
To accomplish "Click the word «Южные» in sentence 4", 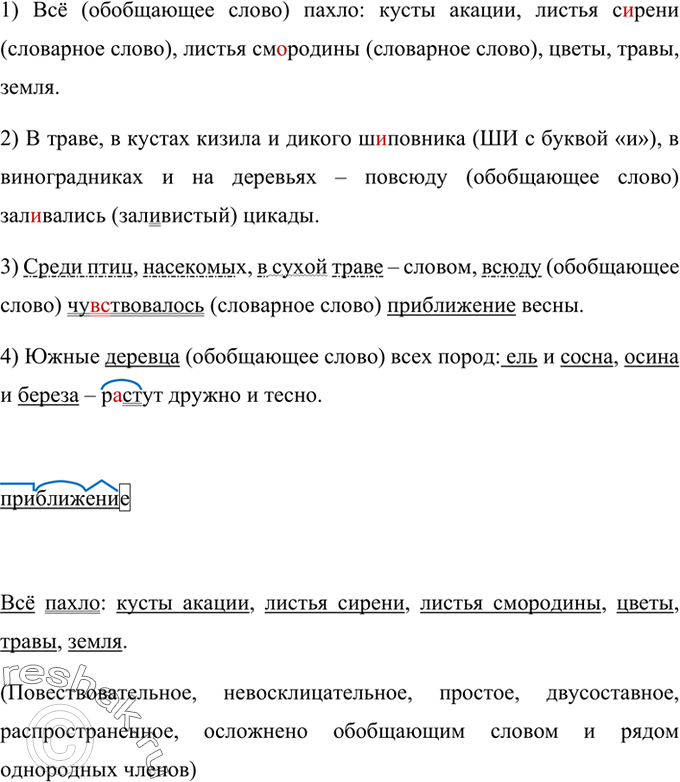I will (62, 357).
